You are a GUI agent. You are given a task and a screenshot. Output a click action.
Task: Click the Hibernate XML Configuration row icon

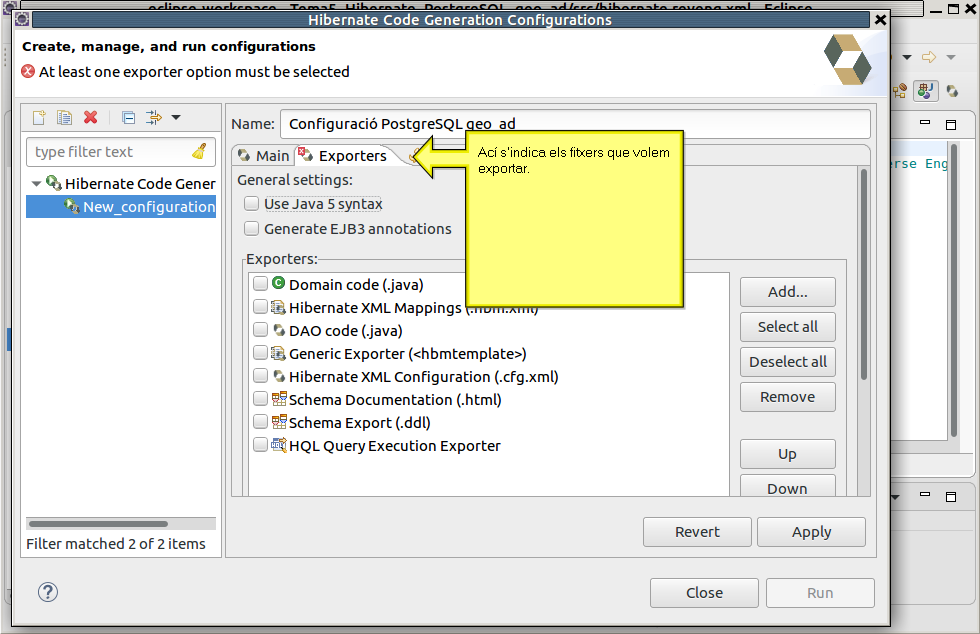(279, 376)
